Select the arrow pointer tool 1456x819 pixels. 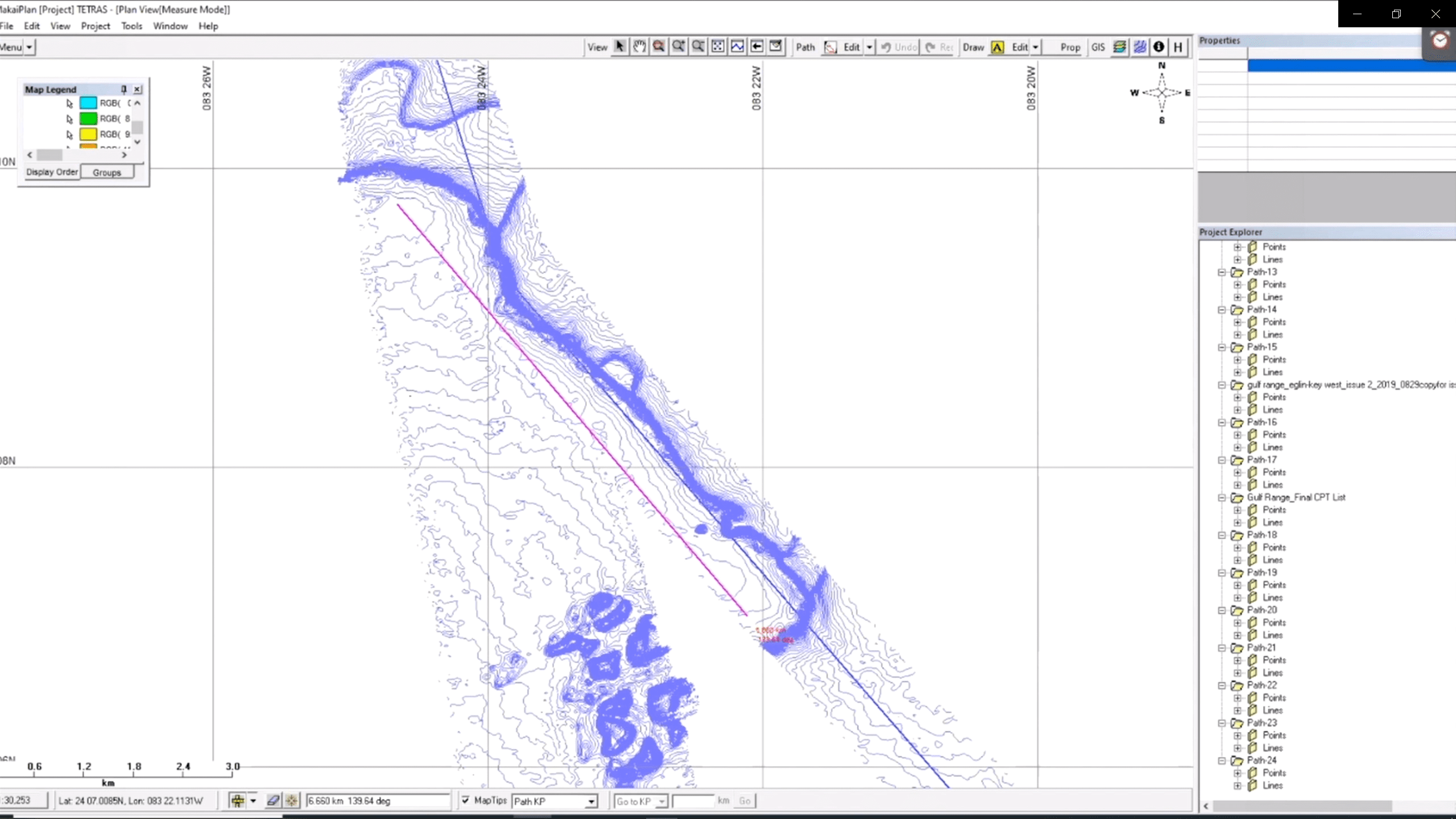[x=620, y=47]
